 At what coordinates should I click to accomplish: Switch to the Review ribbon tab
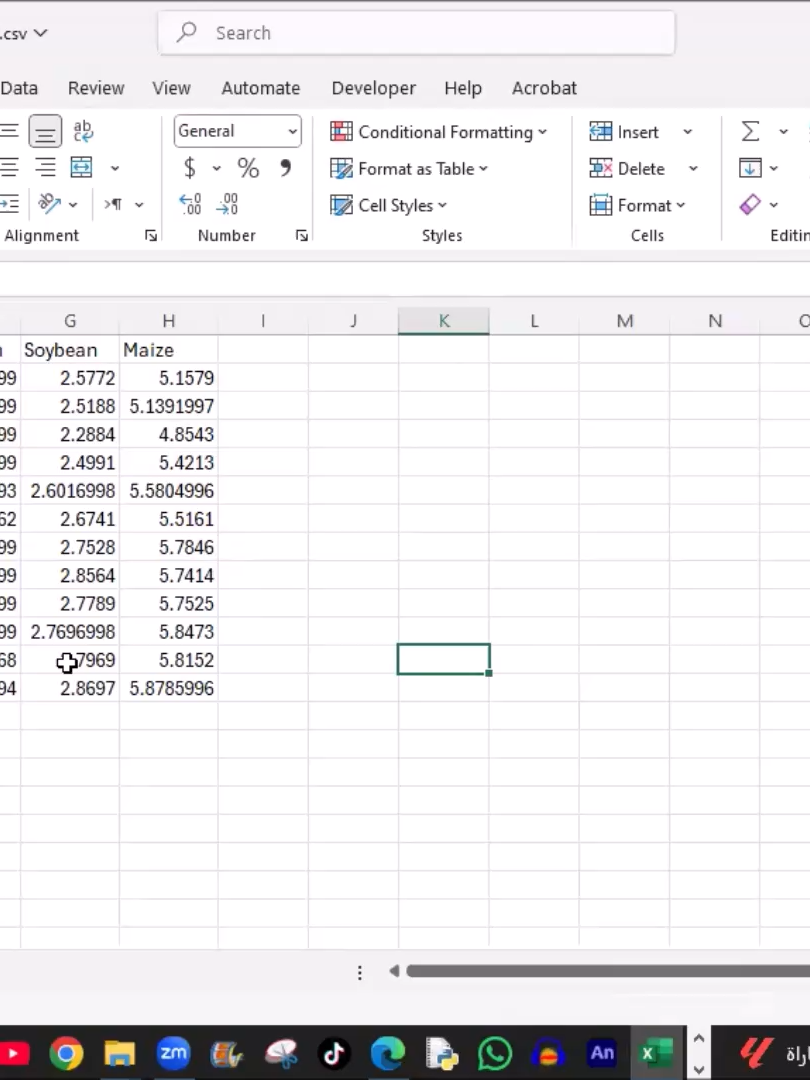click(96, 88)
